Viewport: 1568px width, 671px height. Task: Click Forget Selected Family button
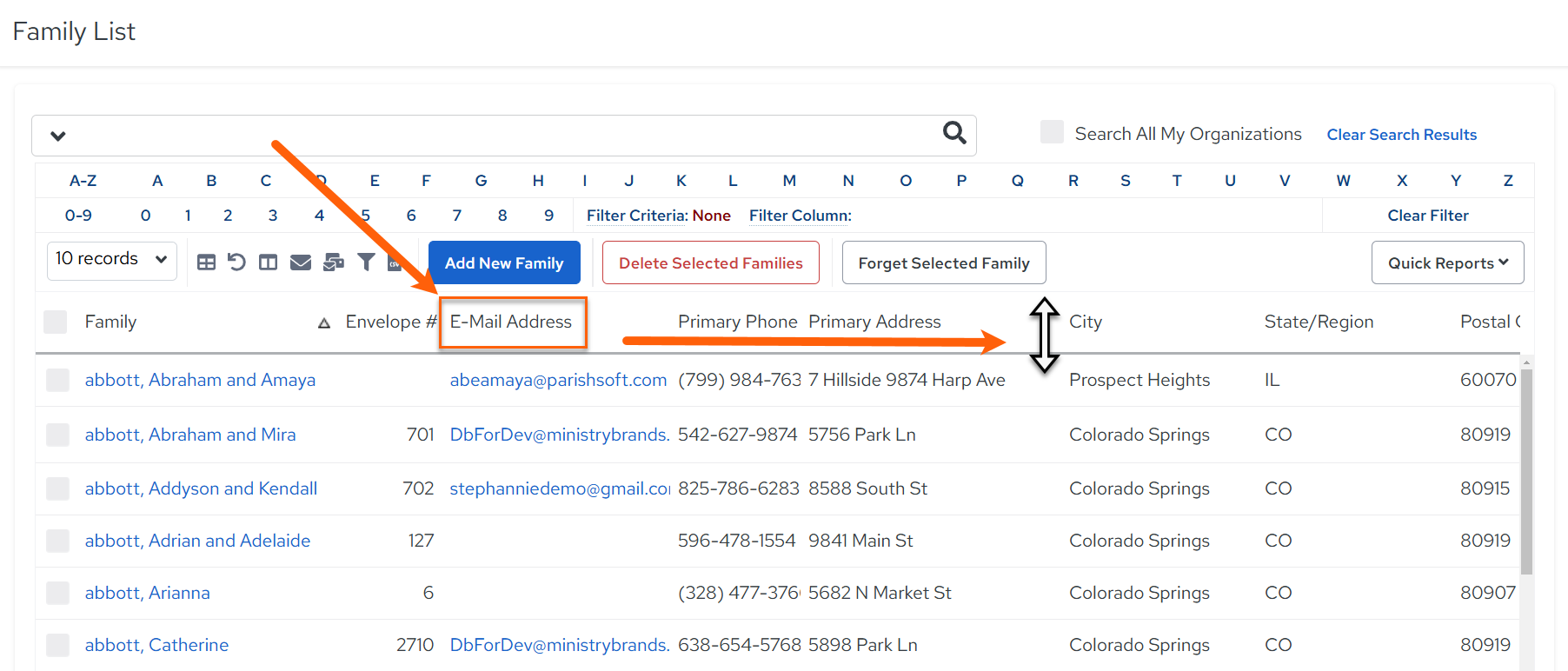pyautogui.click(x=944, y=262)
